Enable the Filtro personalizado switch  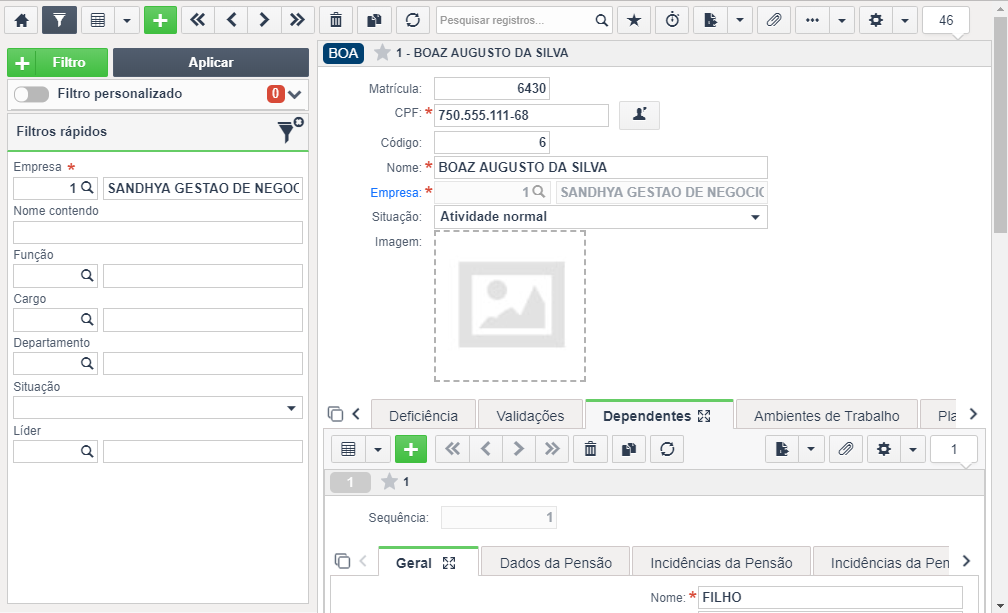[x=32, y=94]
